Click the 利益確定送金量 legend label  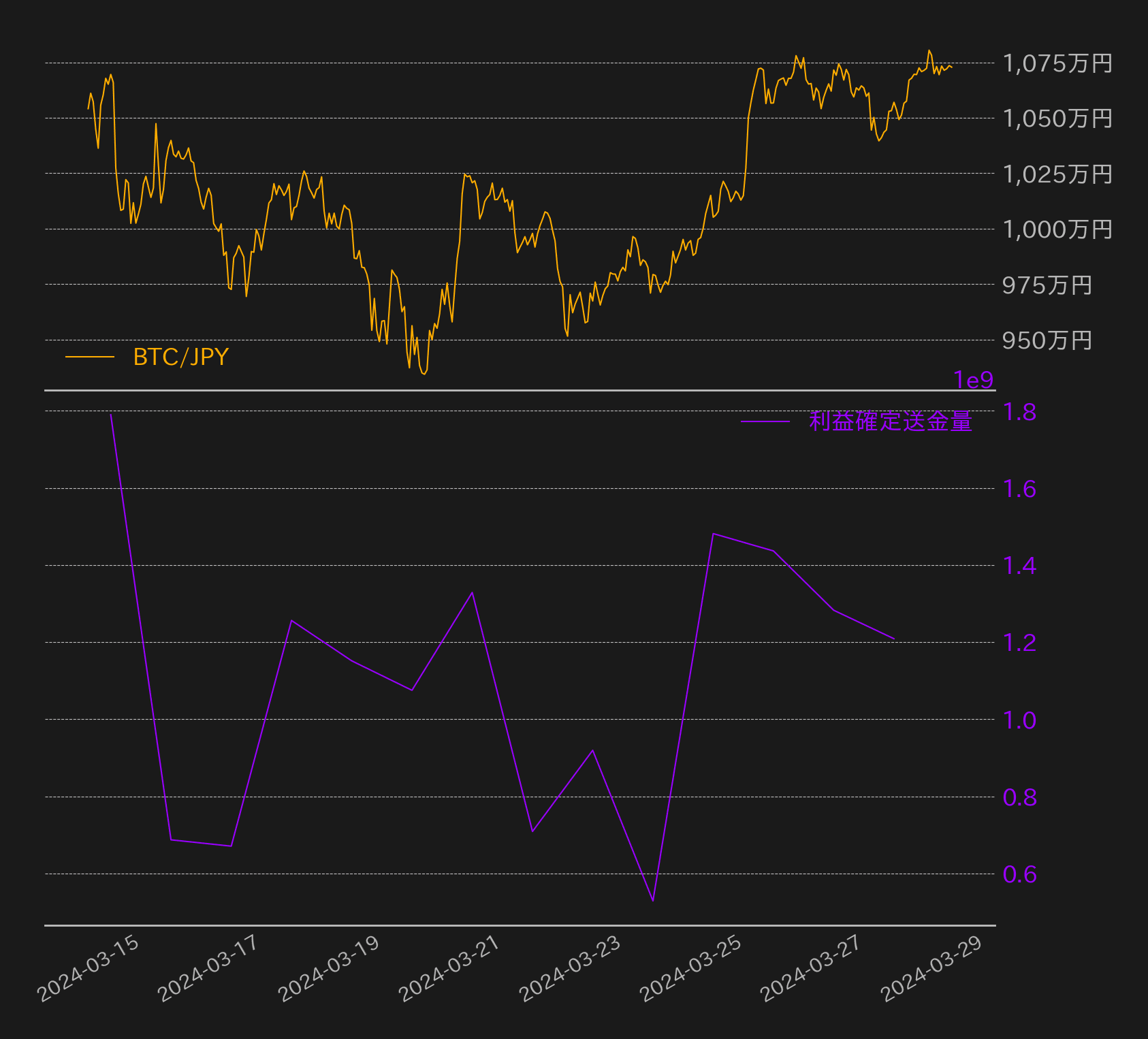(890, 421)
